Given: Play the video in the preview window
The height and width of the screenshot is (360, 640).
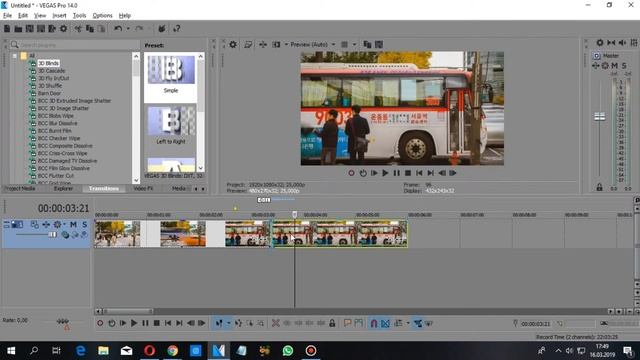Looking at the screenshot, I should point(385,173).
